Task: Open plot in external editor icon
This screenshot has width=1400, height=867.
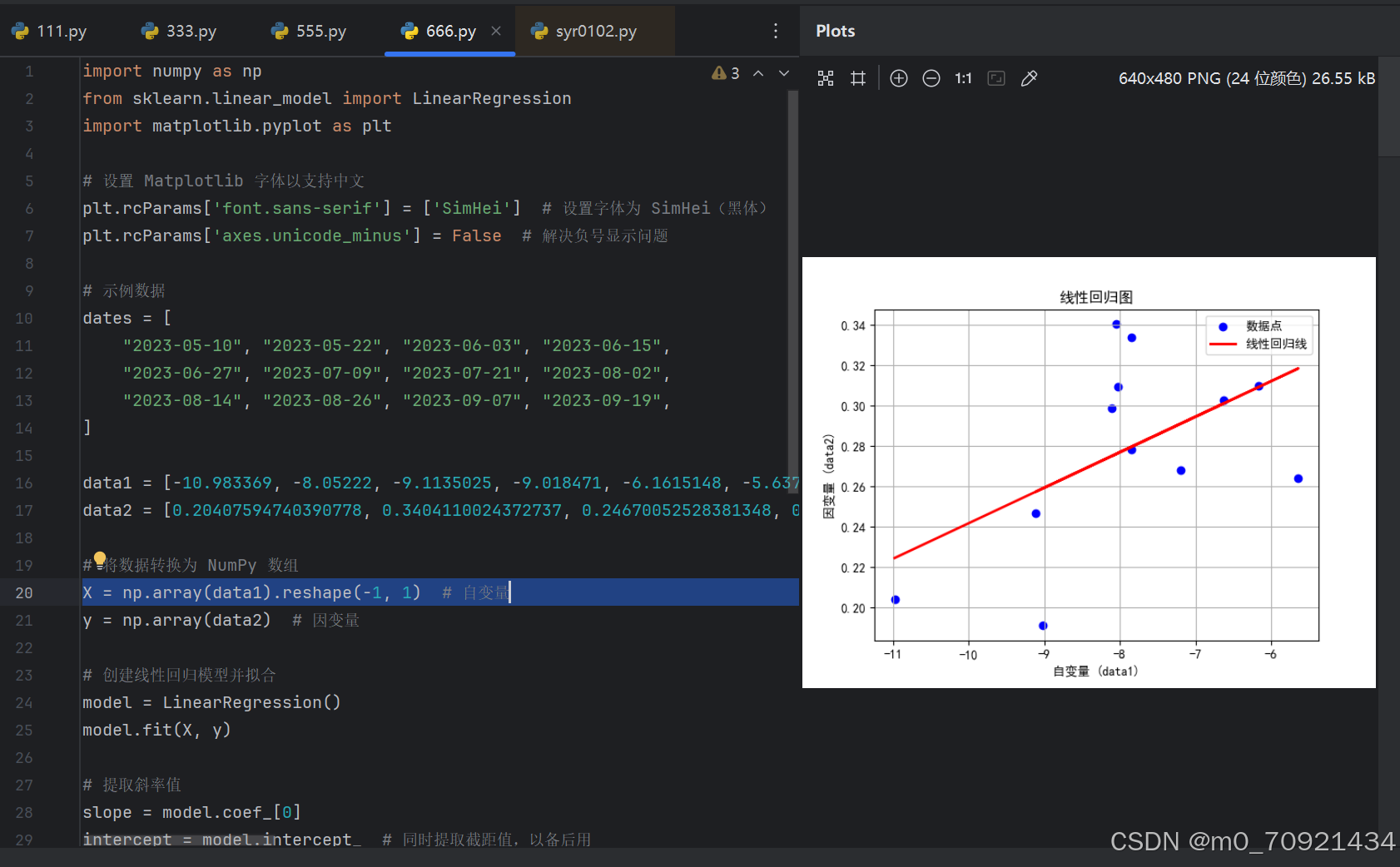Action: [x=858, y=77]
